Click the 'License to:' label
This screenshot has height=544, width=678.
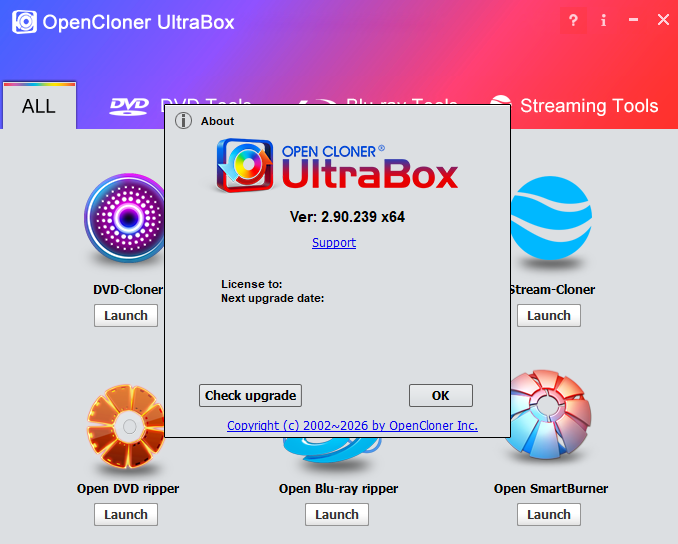[252, 284]
